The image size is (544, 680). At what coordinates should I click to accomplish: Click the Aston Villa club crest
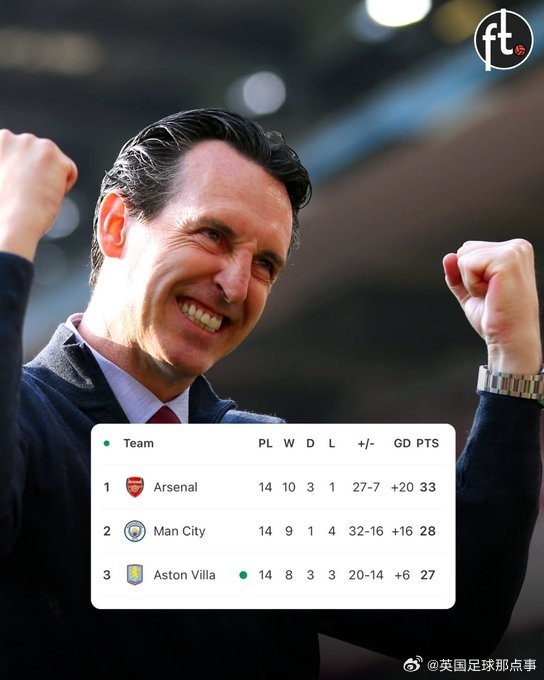[134, 575]
